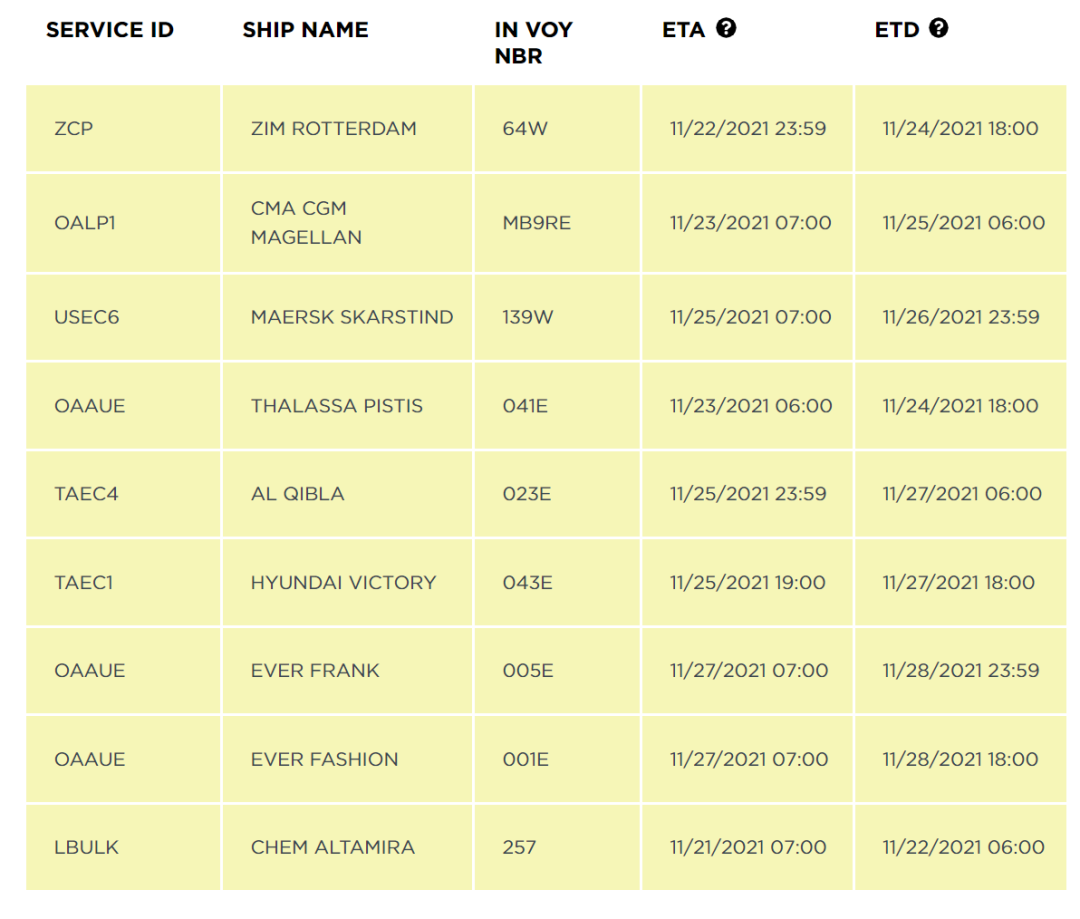Click voyage number 043E
Screen dimensions: 1080x919
click(x=527, y=584)
